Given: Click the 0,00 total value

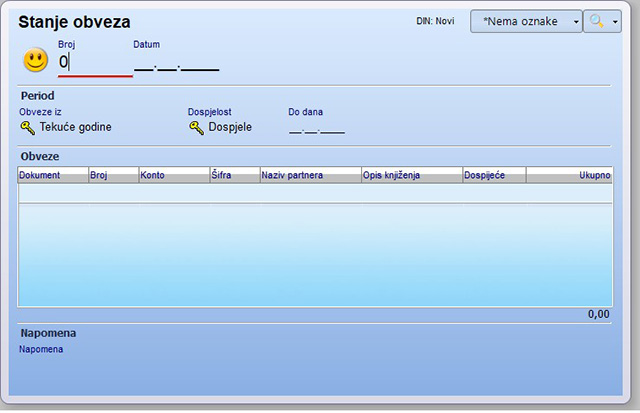Looking at the screenshot, I should pos(598,314).
